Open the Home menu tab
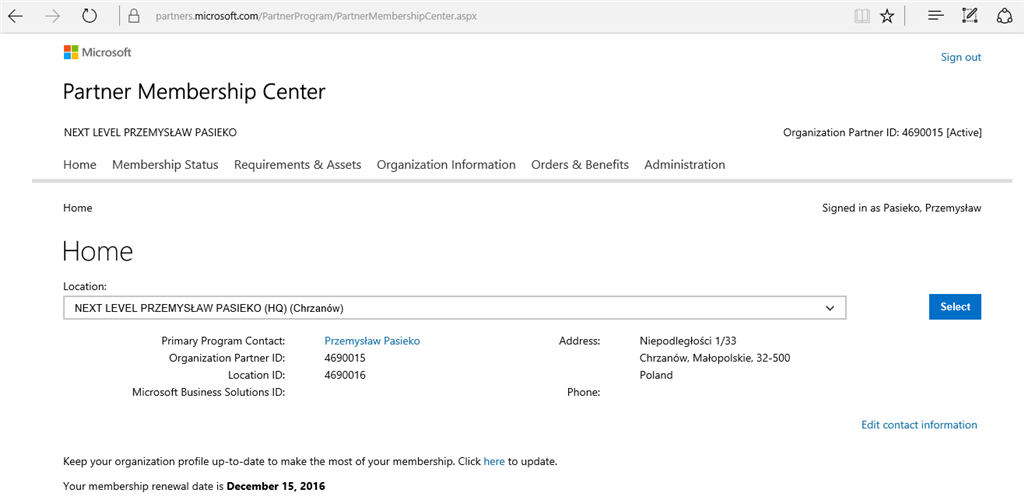This screenshot has height=496, width=1024. pos(80,165)
